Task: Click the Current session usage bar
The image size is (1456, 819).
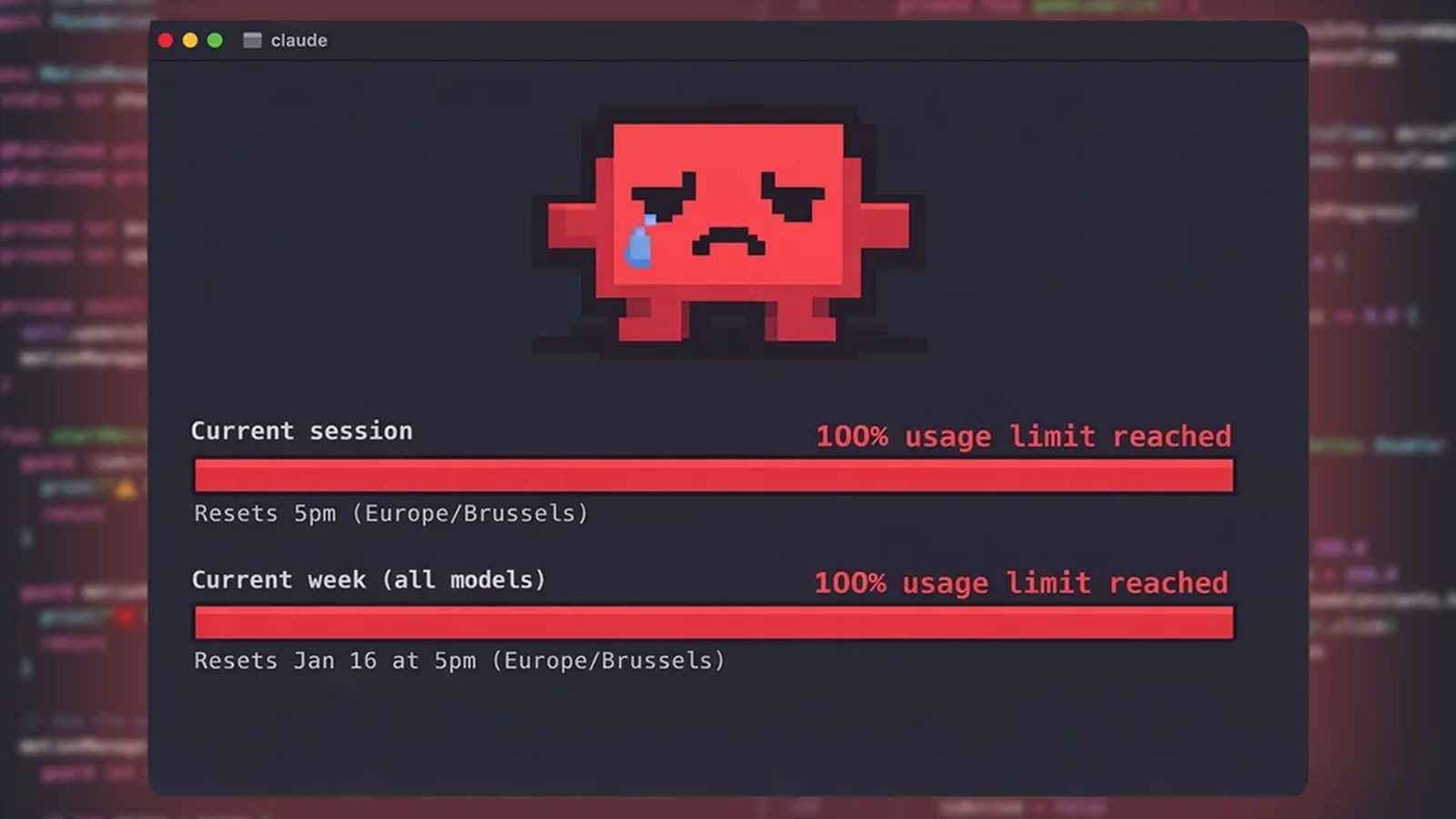Action: coord(714,475)
